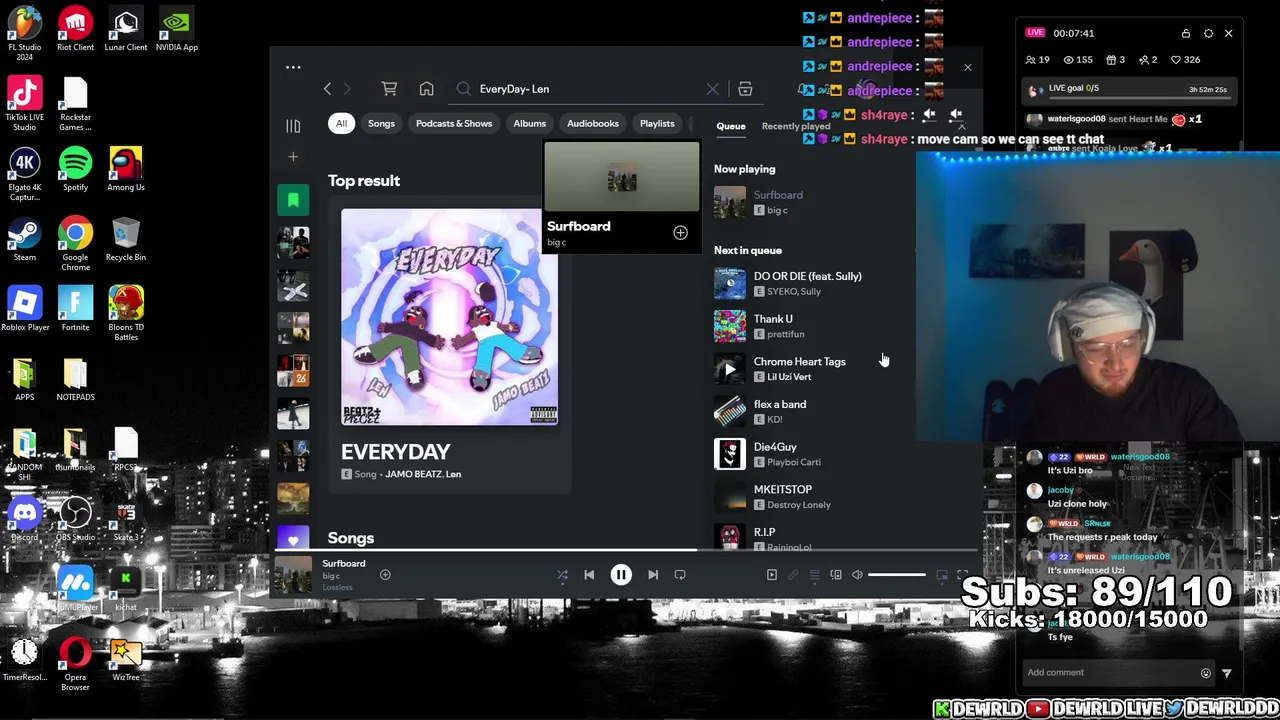
Task: Toggle shuffle playback
Action: (x=562, y=575)
